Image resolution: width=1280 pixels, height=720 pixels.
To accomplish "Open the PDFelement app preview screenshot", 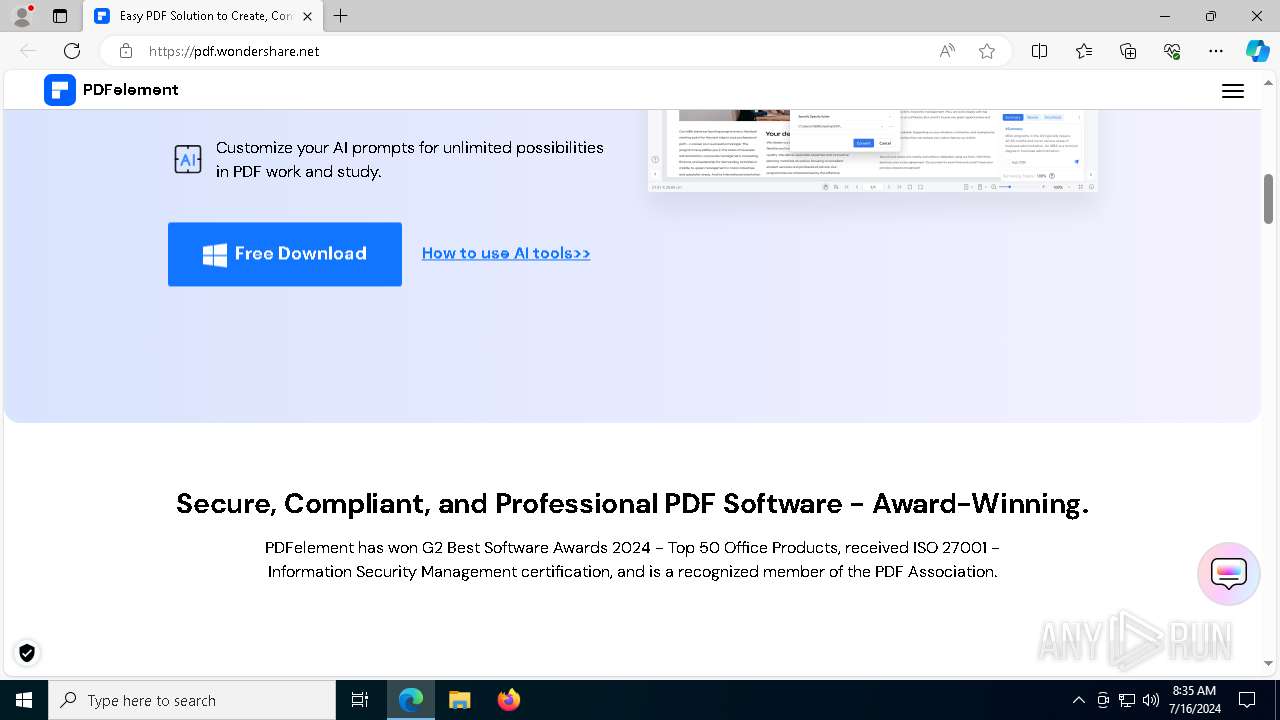I will pos(873,150).
